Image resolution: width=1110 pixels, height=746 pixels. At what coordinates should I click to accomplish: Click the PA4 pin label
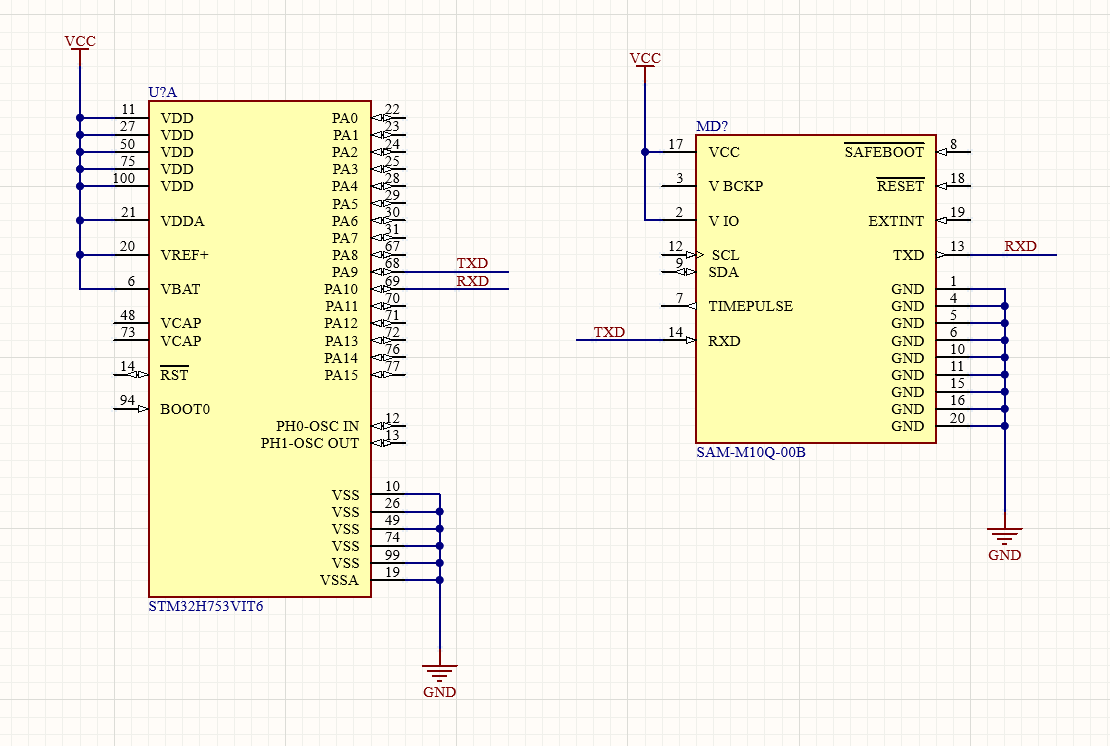pos(345,186)
